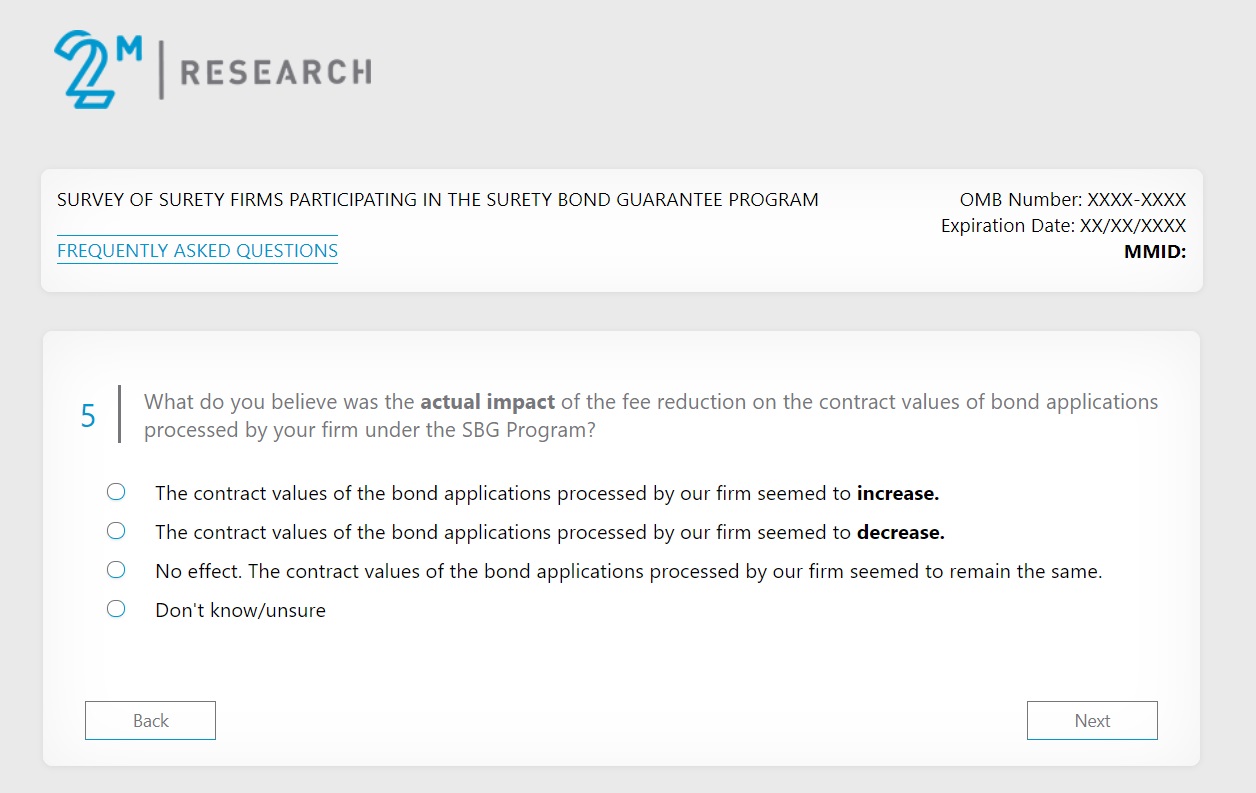Mark the 'Don't know/unsure' radio button
1256x793 pixels.
coord(116,609)
